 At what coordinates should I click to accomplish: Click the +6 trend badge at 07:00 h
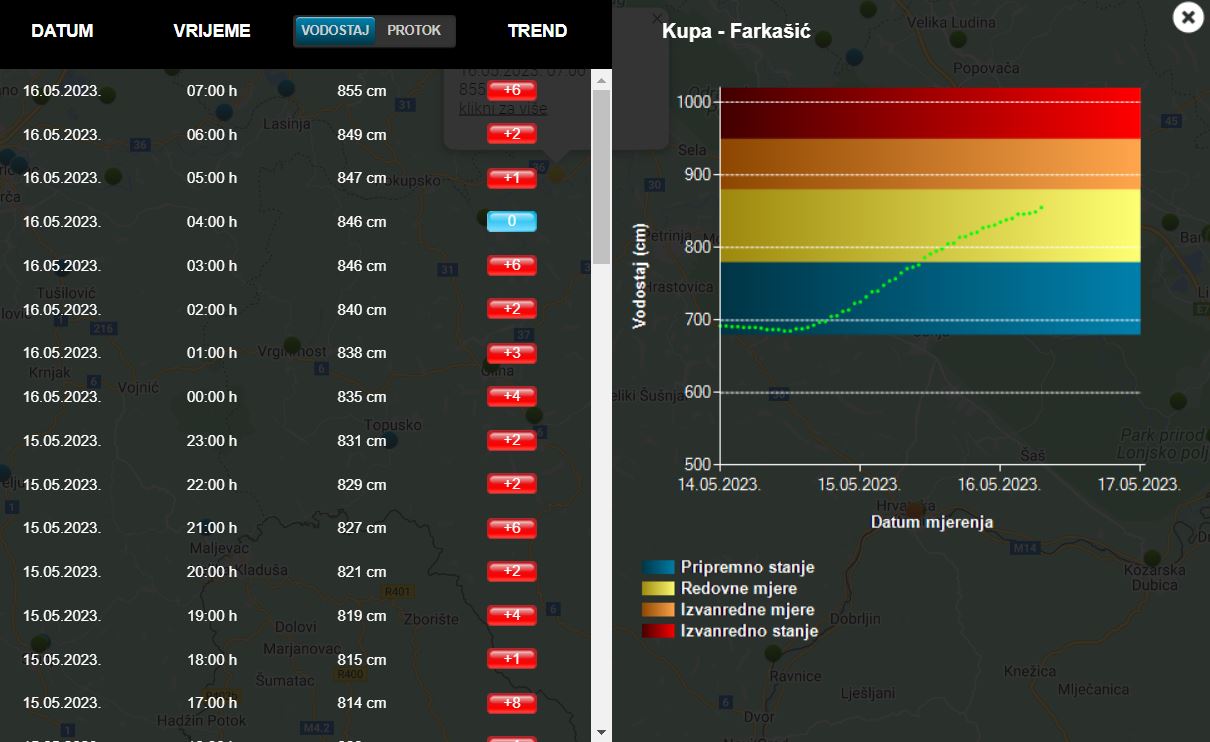512,91
